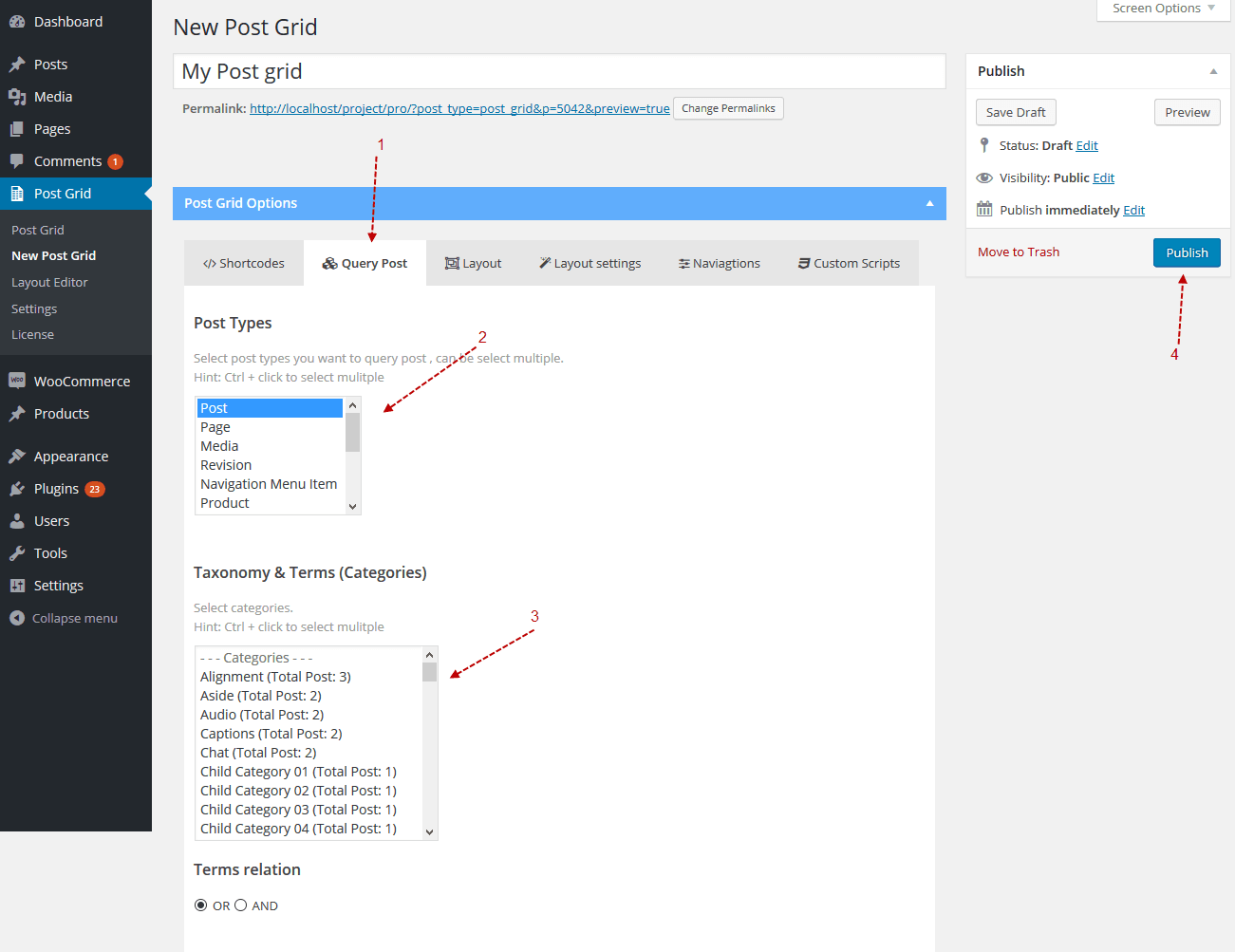Collapse the Post Grid Options panel arrow
This screenshot has height=952, width=1235.
(930, 203)
